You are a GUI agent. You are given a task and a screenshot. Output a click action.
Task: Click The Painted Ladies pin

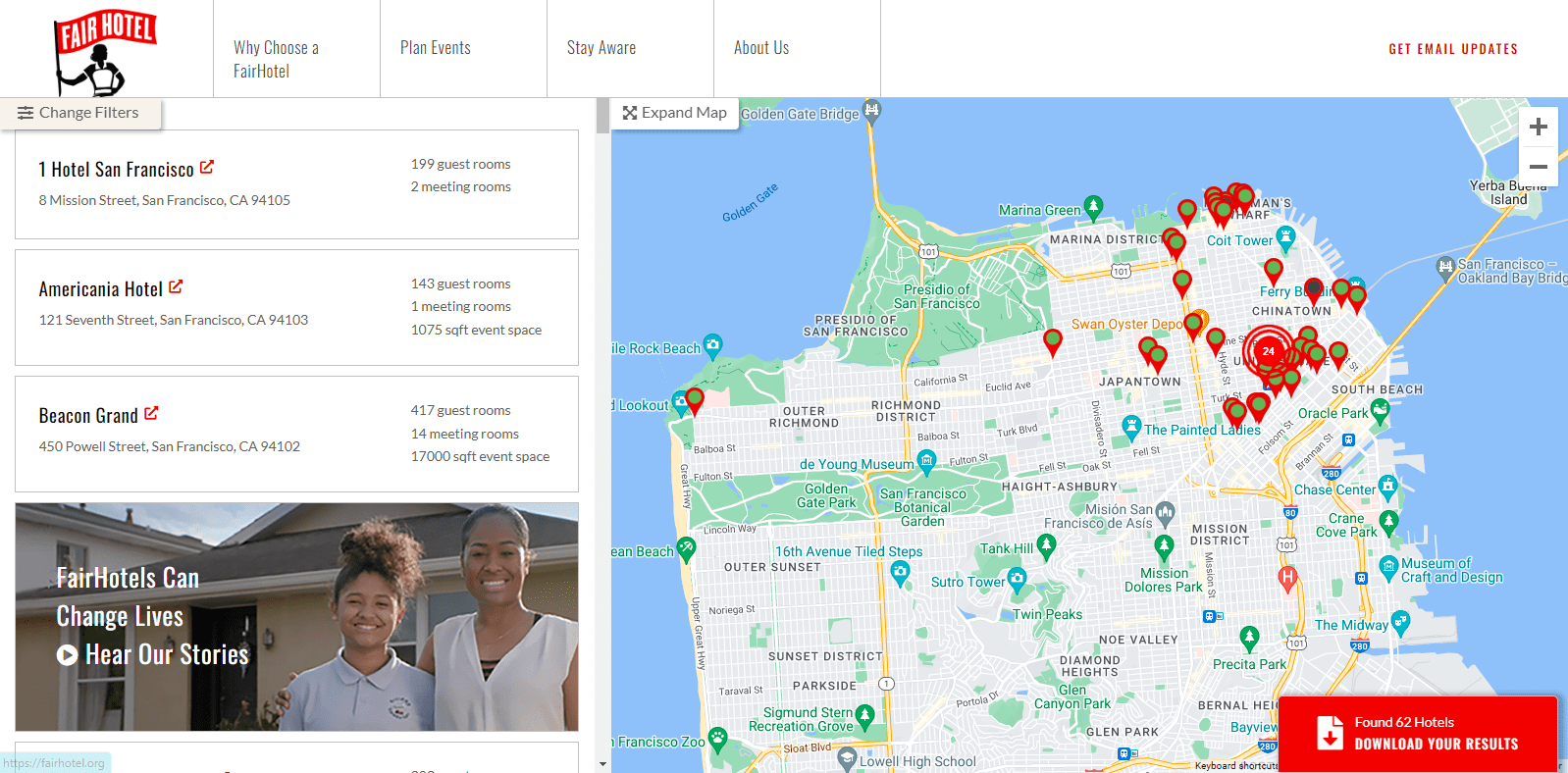click(1131, 427)
